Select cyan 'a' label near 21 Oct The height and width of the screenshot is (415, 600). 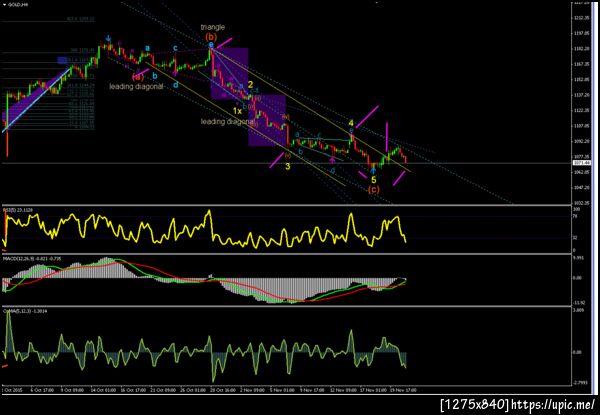click(x=147, y=48)
